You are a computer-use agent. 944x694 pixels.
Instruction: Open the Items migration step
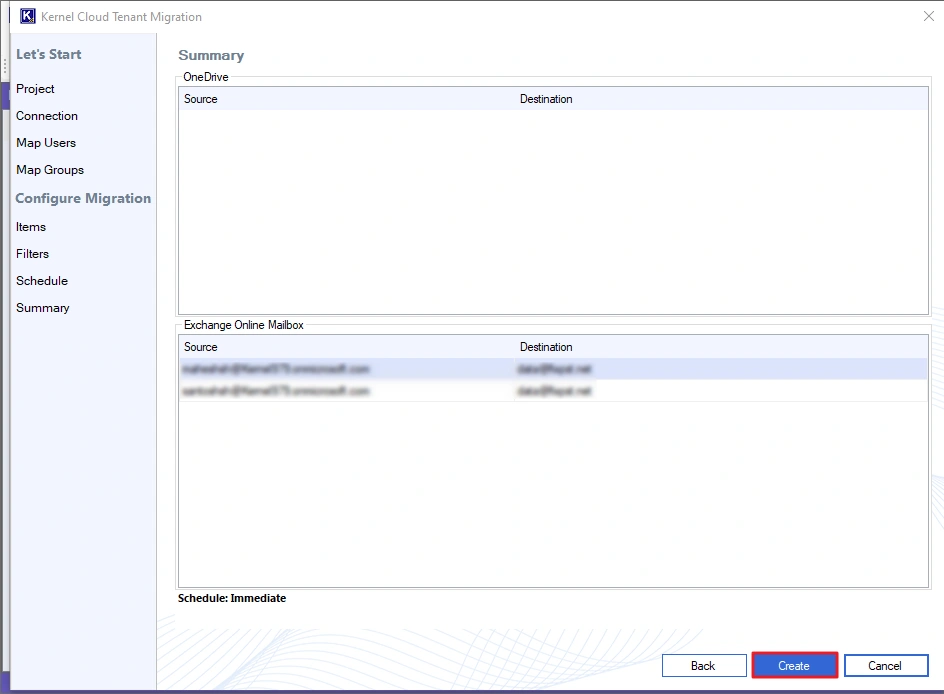point(30,227)
